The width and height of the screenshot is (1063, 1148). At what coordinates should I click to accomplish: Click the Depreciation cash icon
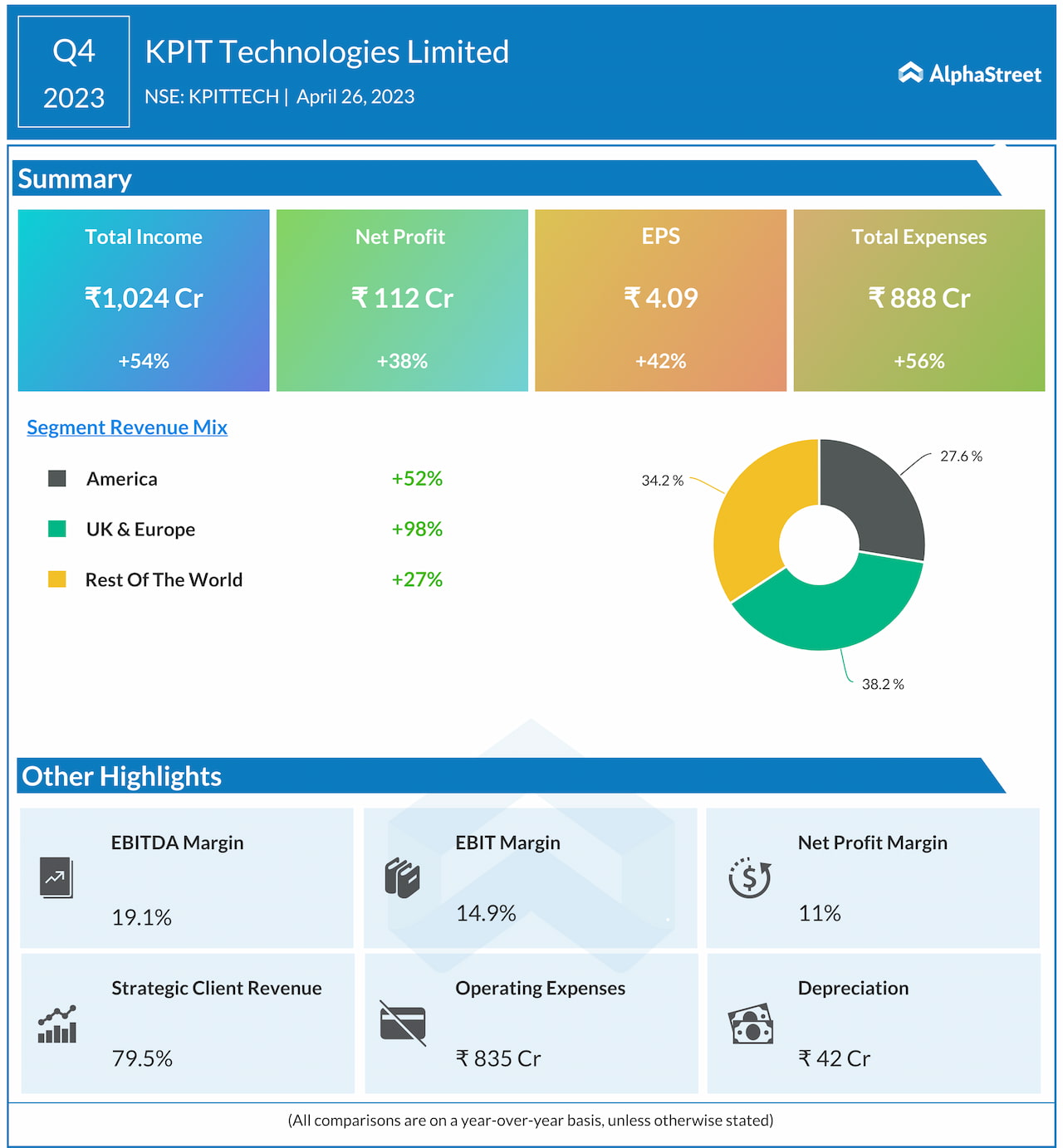click(751, 1024)
